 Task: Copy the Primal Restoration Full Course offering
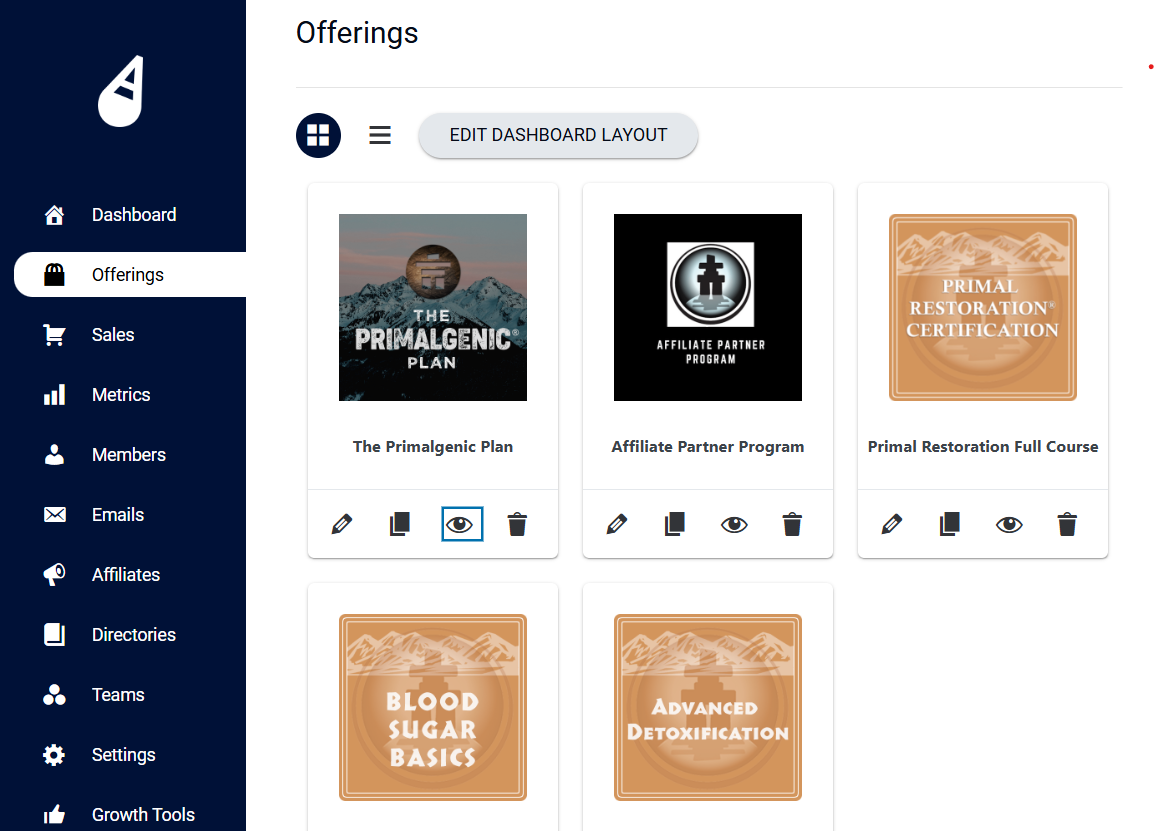pos(950,524)
